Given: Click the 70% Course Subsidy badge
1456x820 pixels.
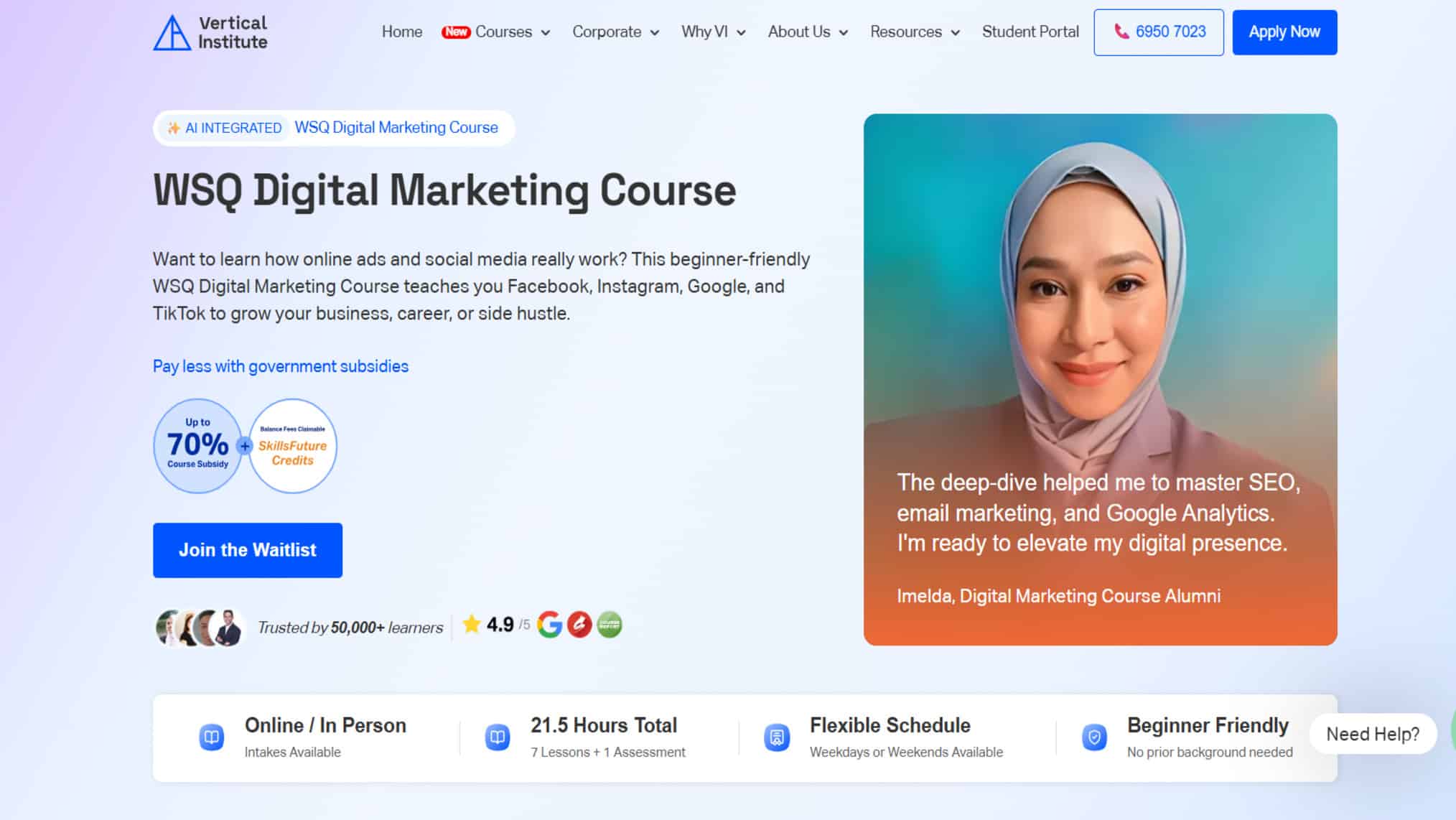Looking at the screenshot, I should coord(197,445).
